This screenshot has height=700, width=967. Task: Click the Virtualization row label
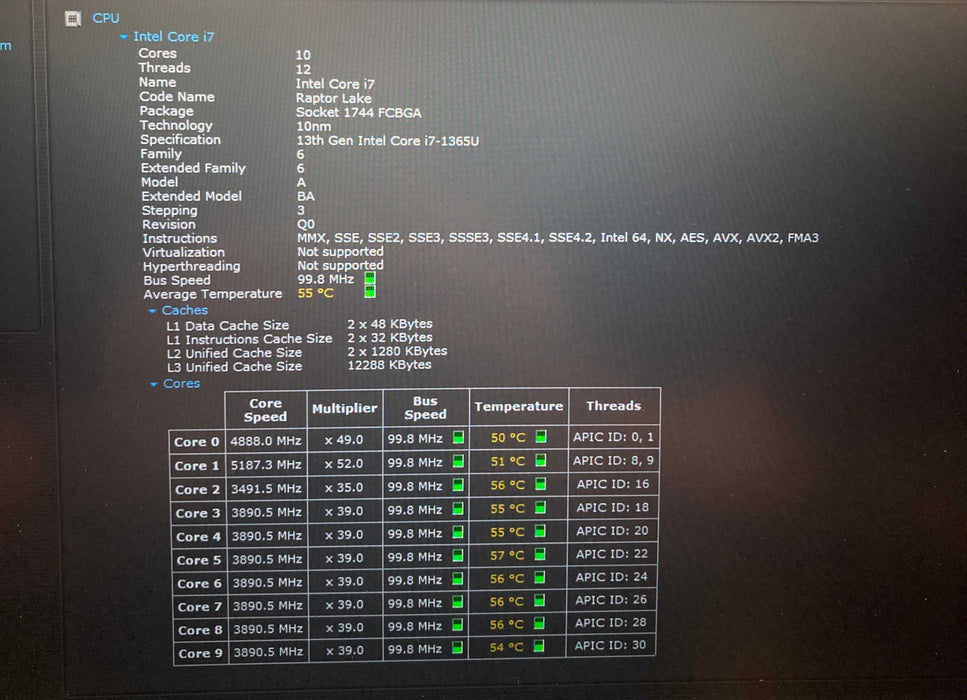[184, 253]
